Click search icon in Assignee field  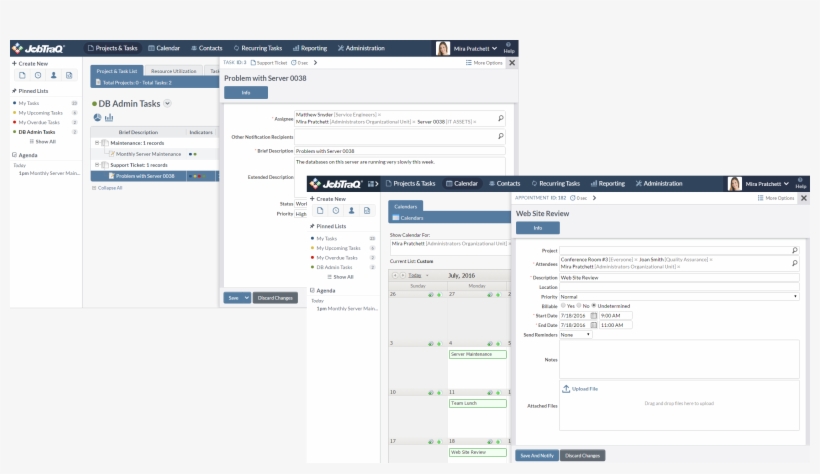click(500, 118)
